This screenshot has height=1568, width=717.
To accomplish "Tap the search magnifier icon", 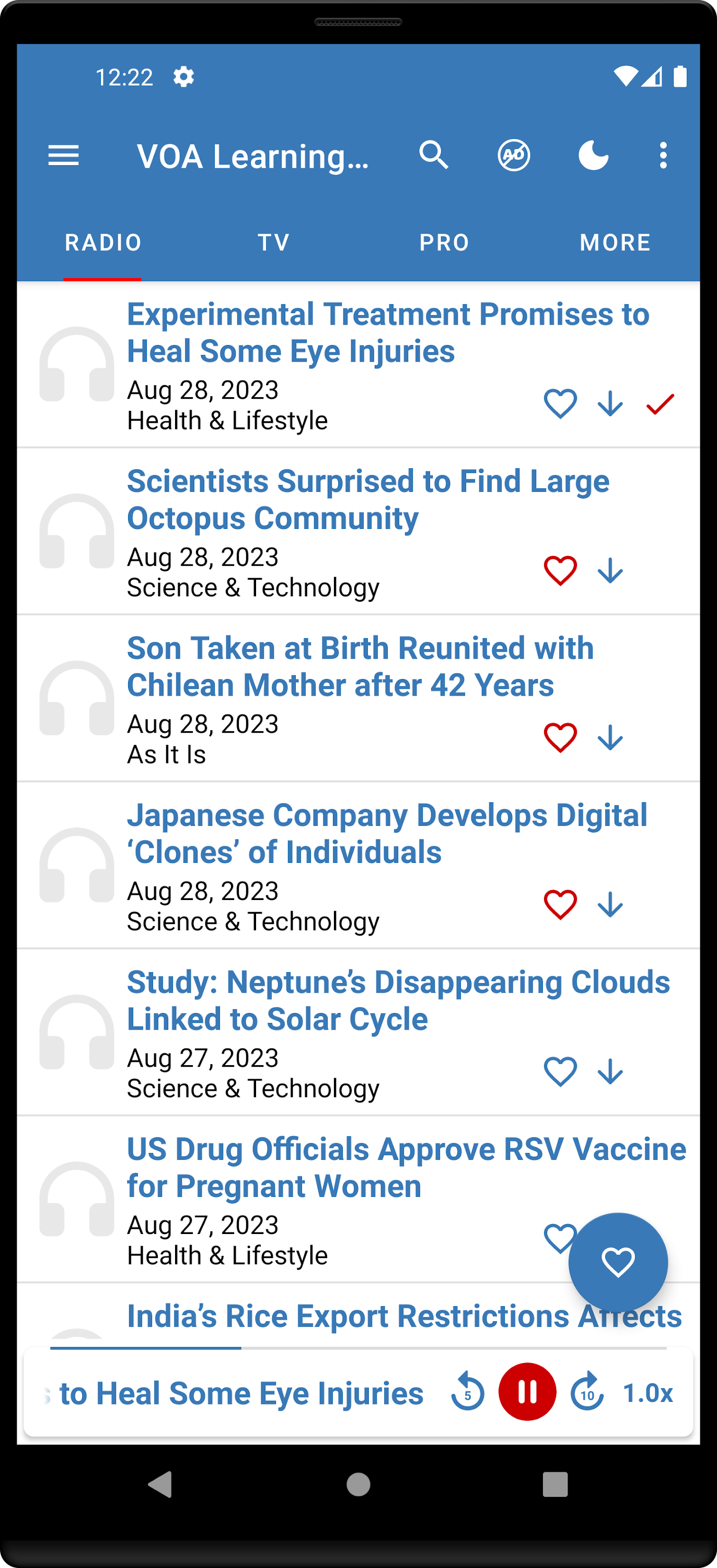I will point(433,155).
